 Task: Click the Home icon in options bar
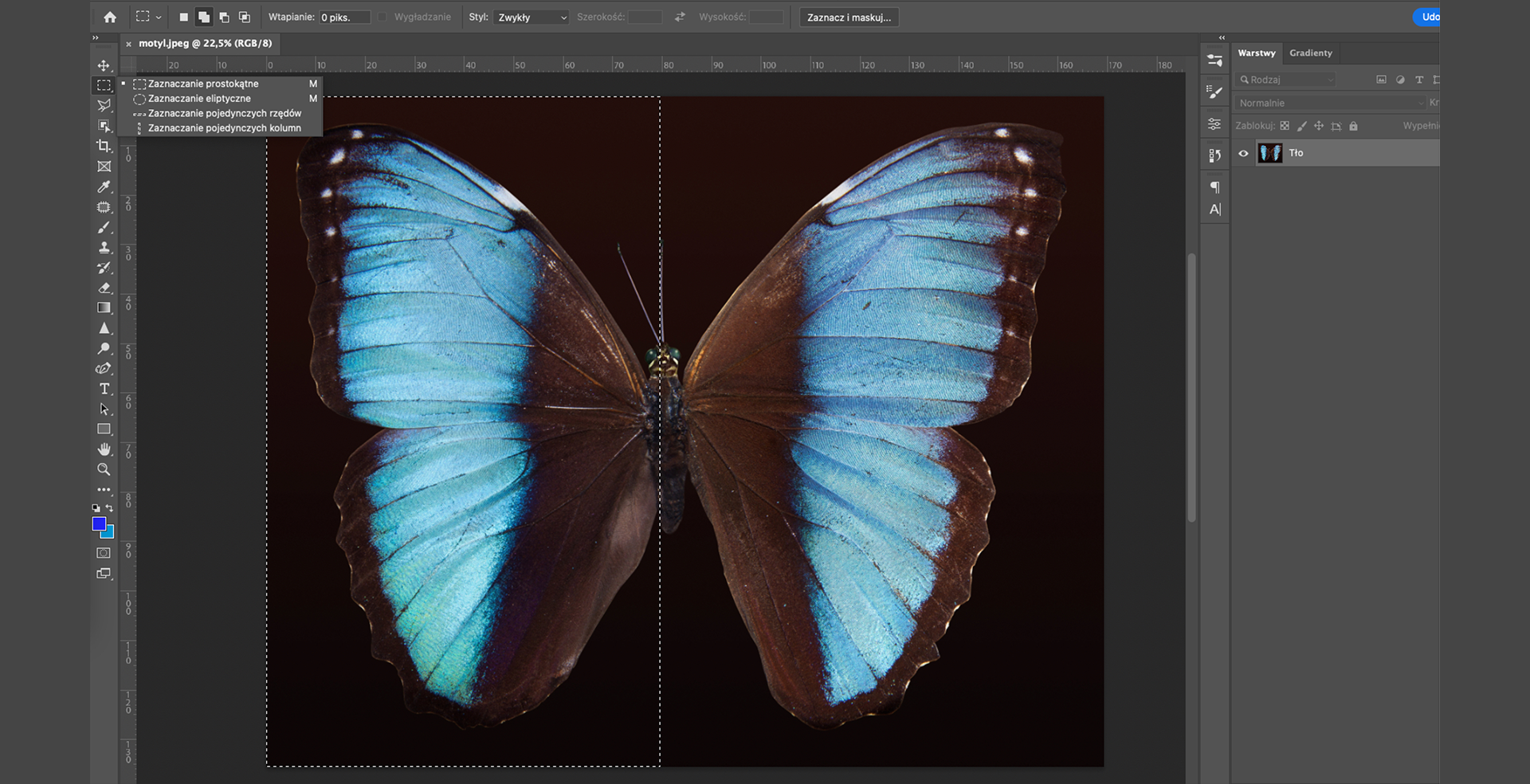coord(110,17)
